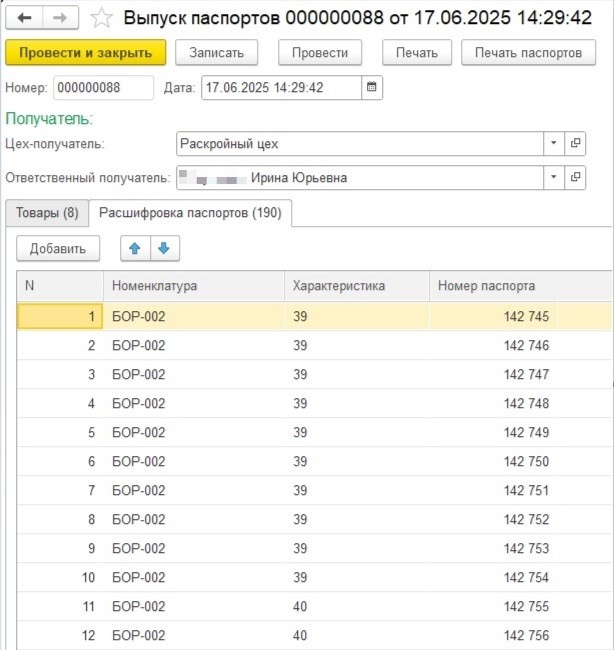Expand the Цех-получатель dropdown list

554,144
